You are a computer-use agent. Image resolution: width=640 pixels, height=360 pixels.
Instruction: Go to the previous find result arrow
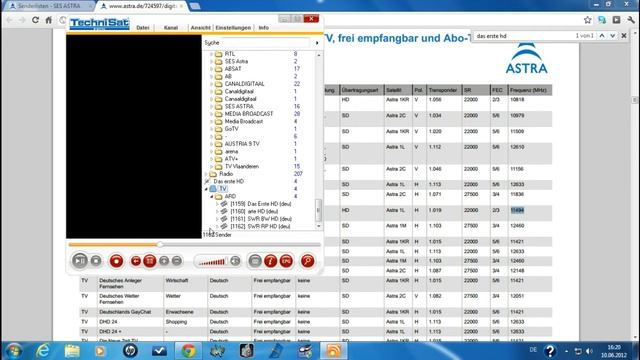click(602, 36)
